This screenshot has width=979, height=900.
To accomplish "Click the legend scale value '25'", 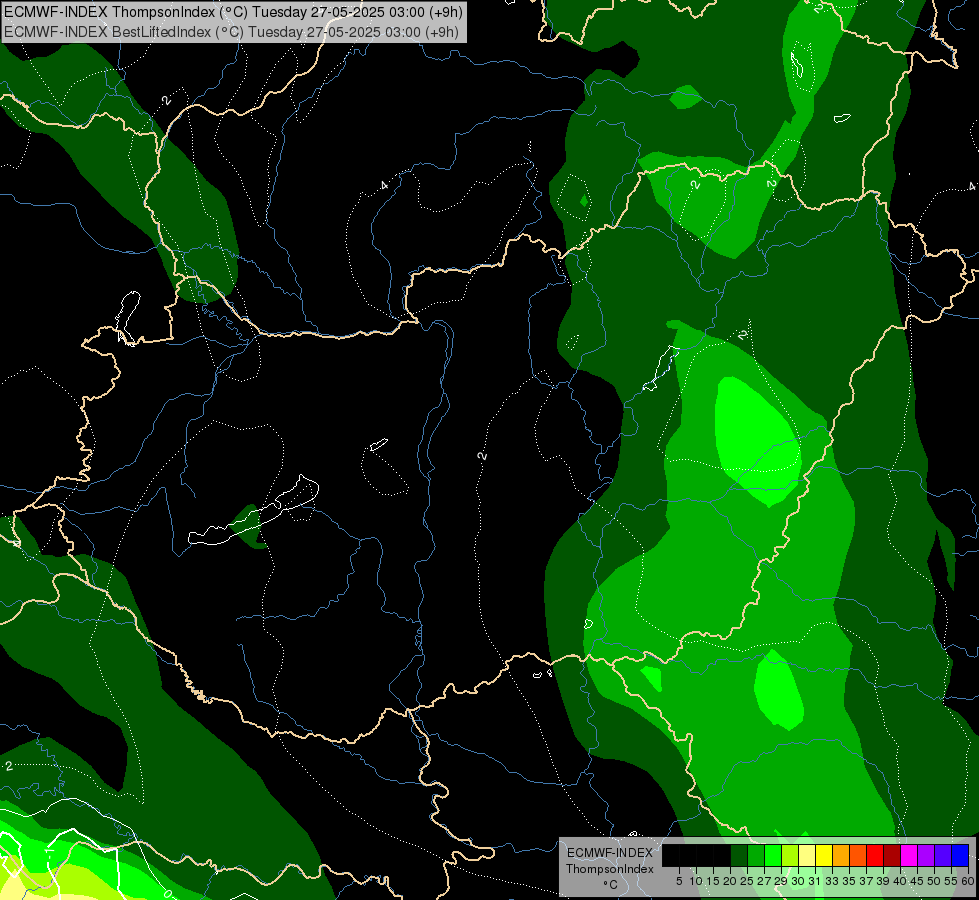I will [x=747, y=881].
